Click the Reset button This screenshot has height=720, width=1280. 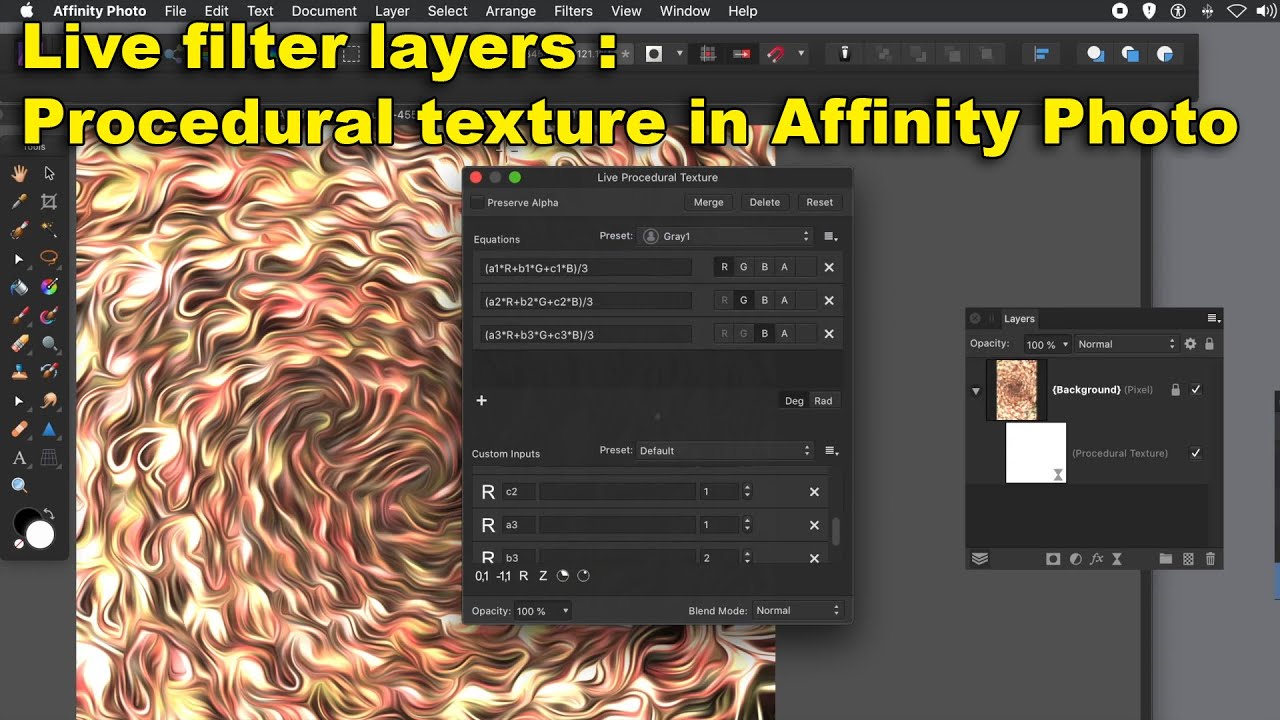(820, 202)
